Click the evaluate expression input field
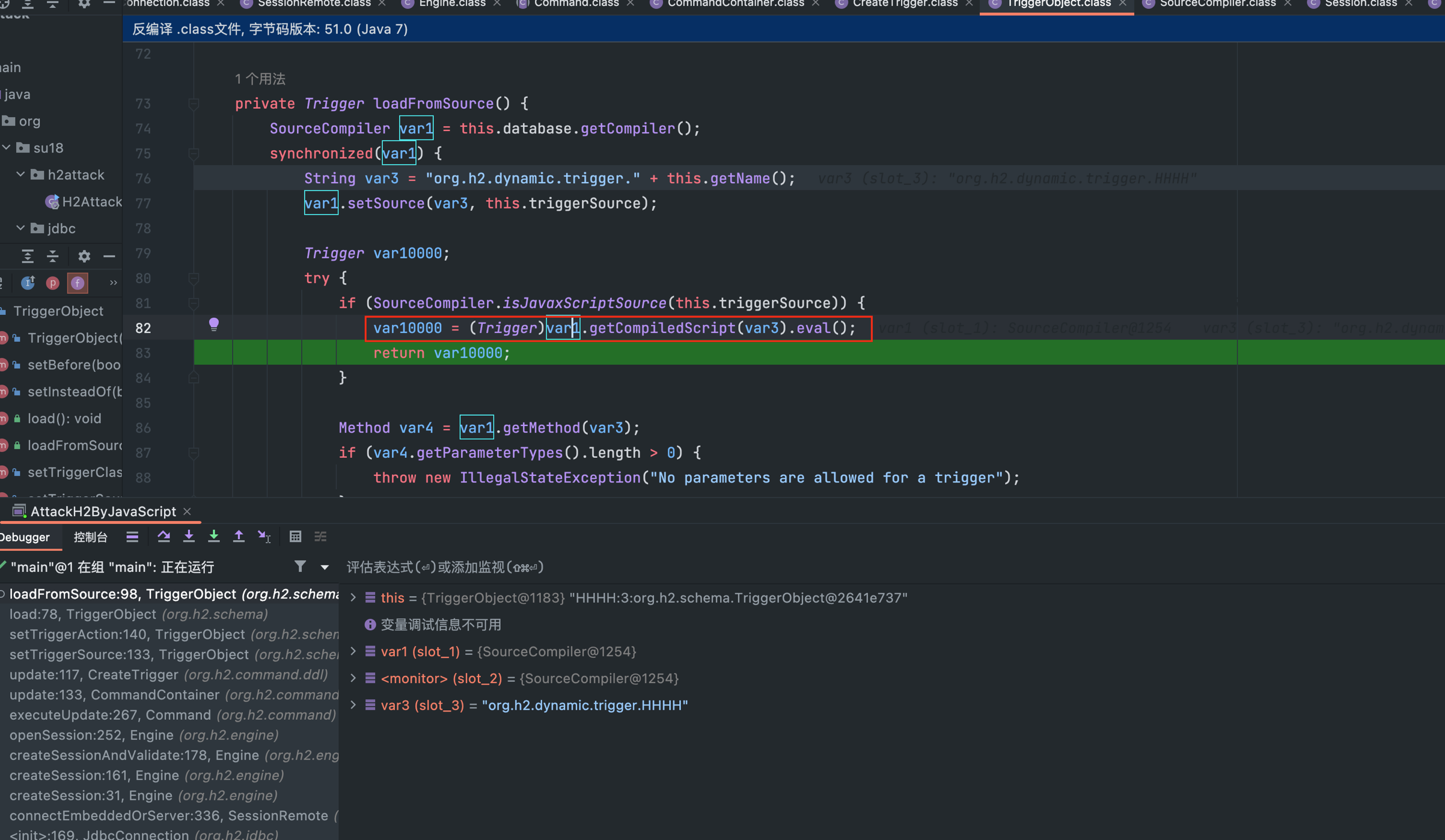 [892, 567]
